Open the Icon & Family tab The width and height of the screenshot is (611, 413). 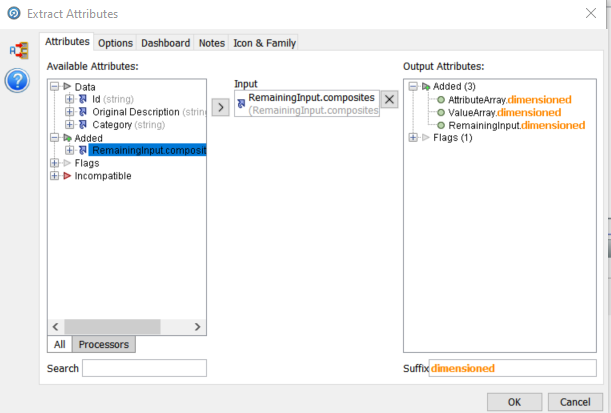(264, 43)
